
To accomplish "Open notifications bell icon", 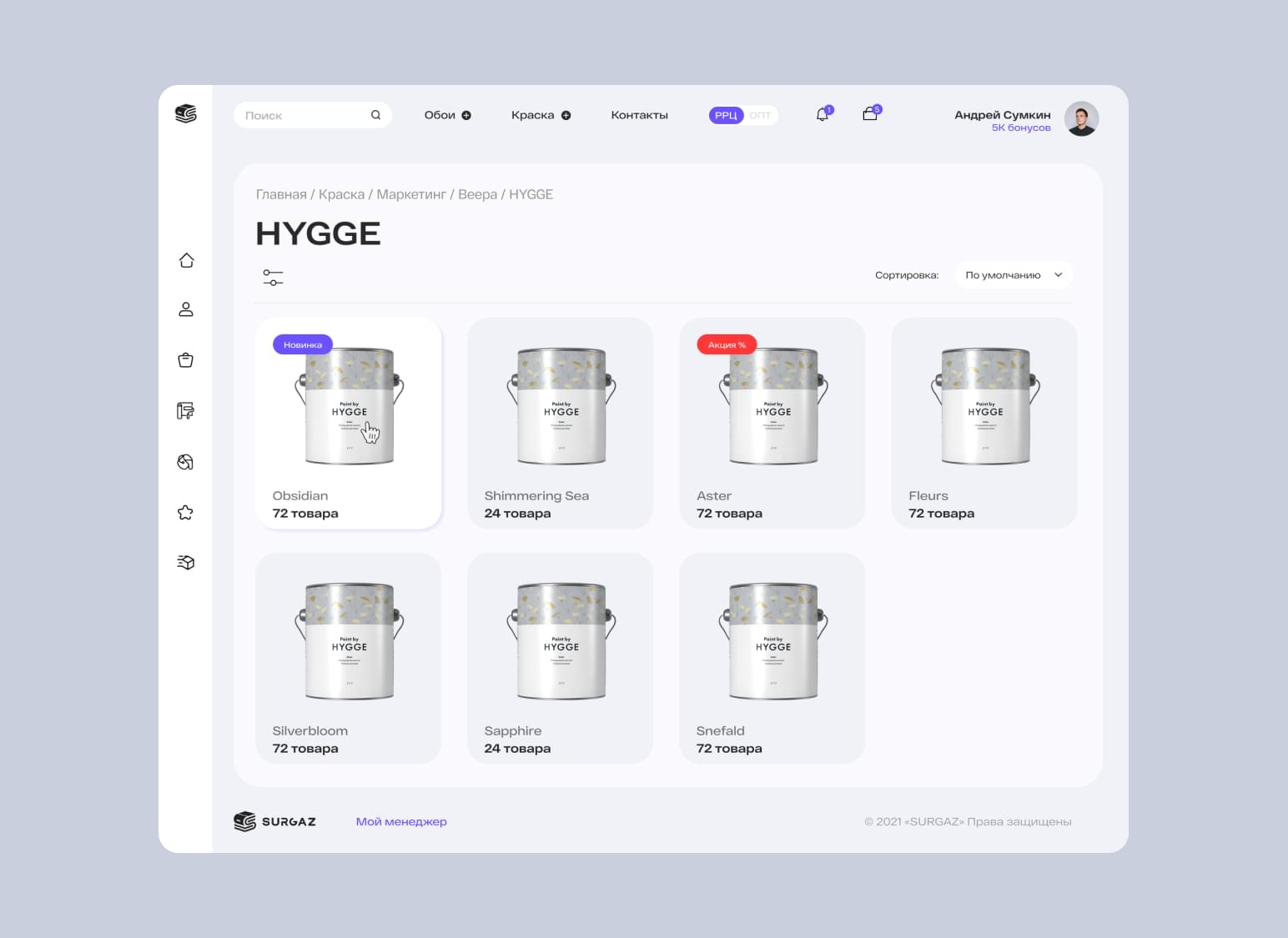I will coord(823,114).
